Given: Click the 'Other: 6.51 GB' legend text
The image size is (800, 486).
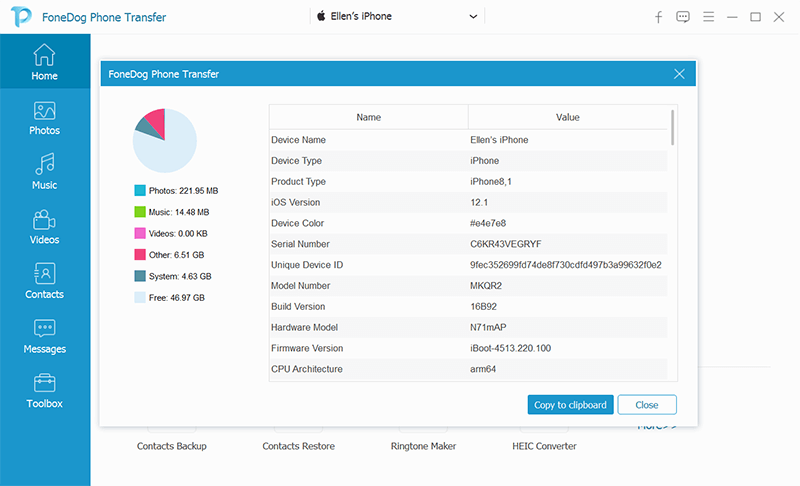Looking at the screenshot, I should point(176,255).
